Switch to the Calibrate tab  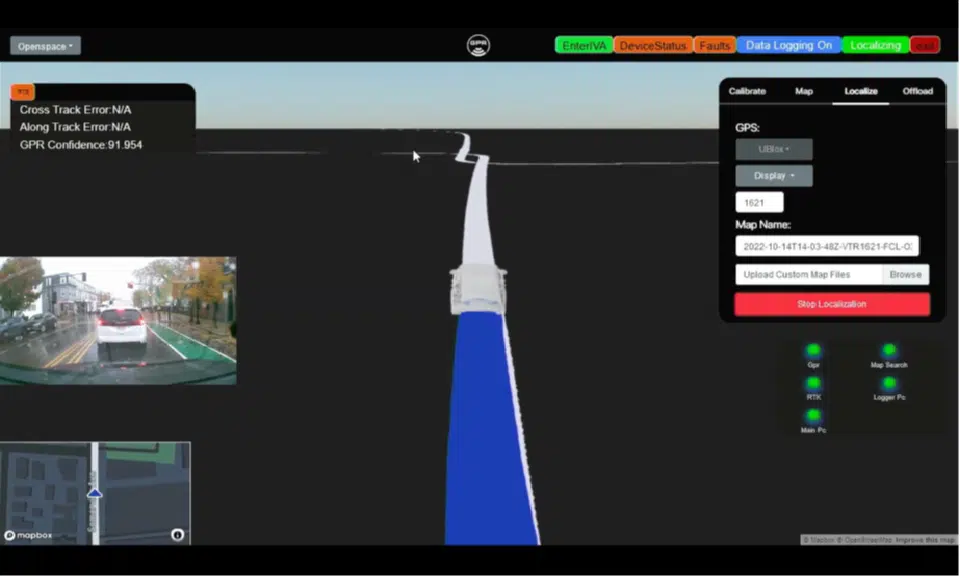(747, 91)
